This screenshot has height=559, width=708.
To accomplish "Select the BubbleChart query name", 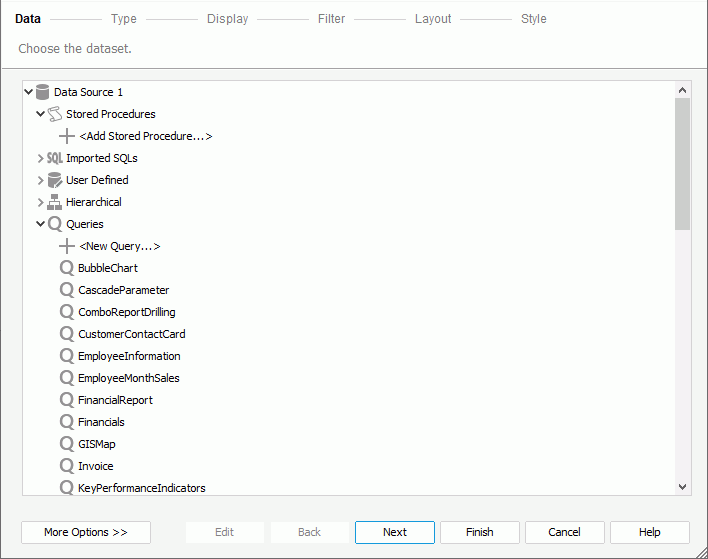I will click(108, 268).
